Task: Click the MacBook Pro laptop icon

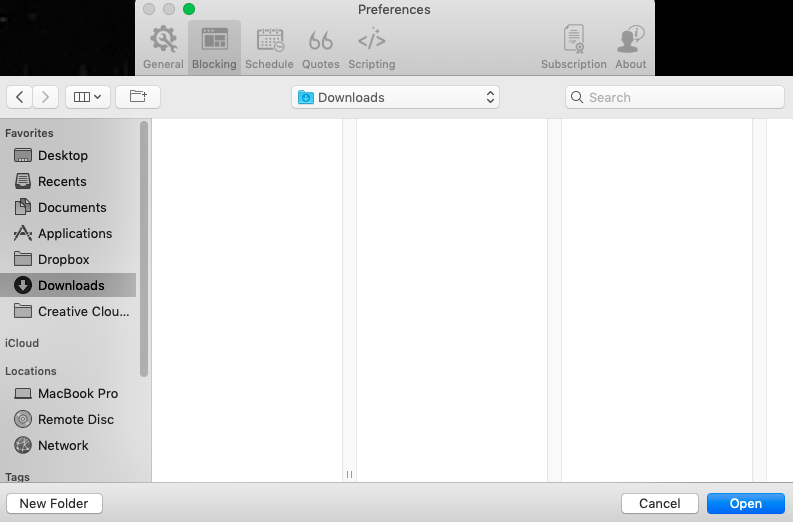Action: coord(23,394)
